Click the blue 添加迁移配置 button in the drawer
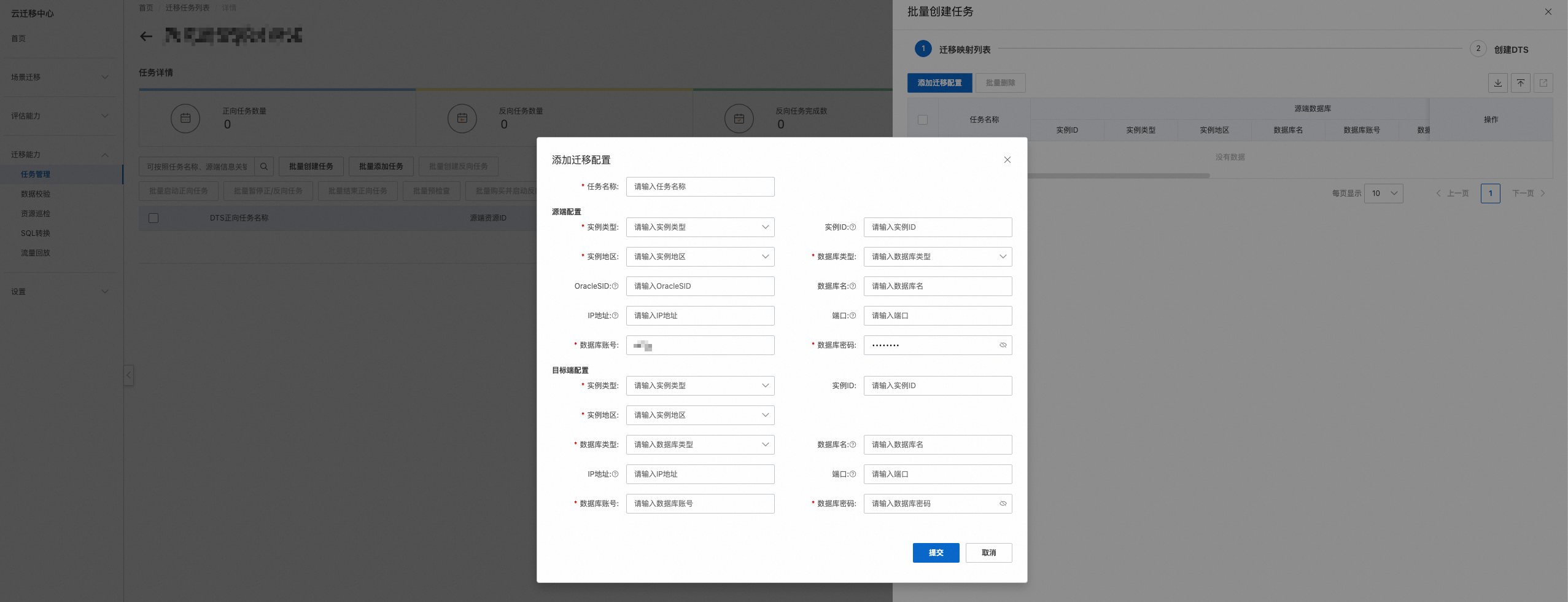Image resolution: width=1568 pixels, height=602 pixels. click(939, 83)
